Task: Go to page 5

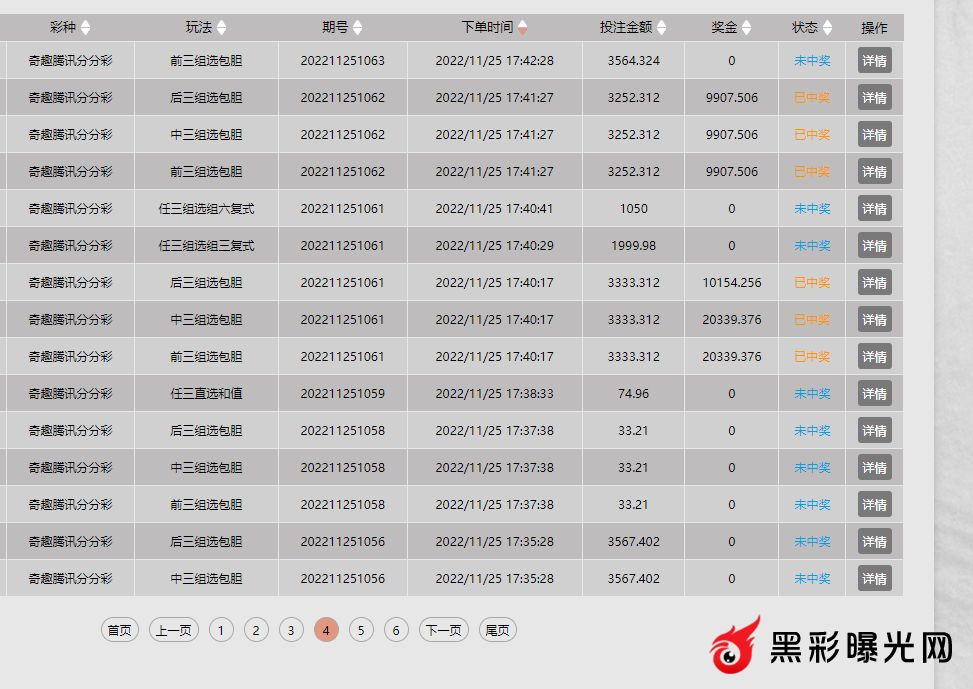Action: (x=361, y=630)
